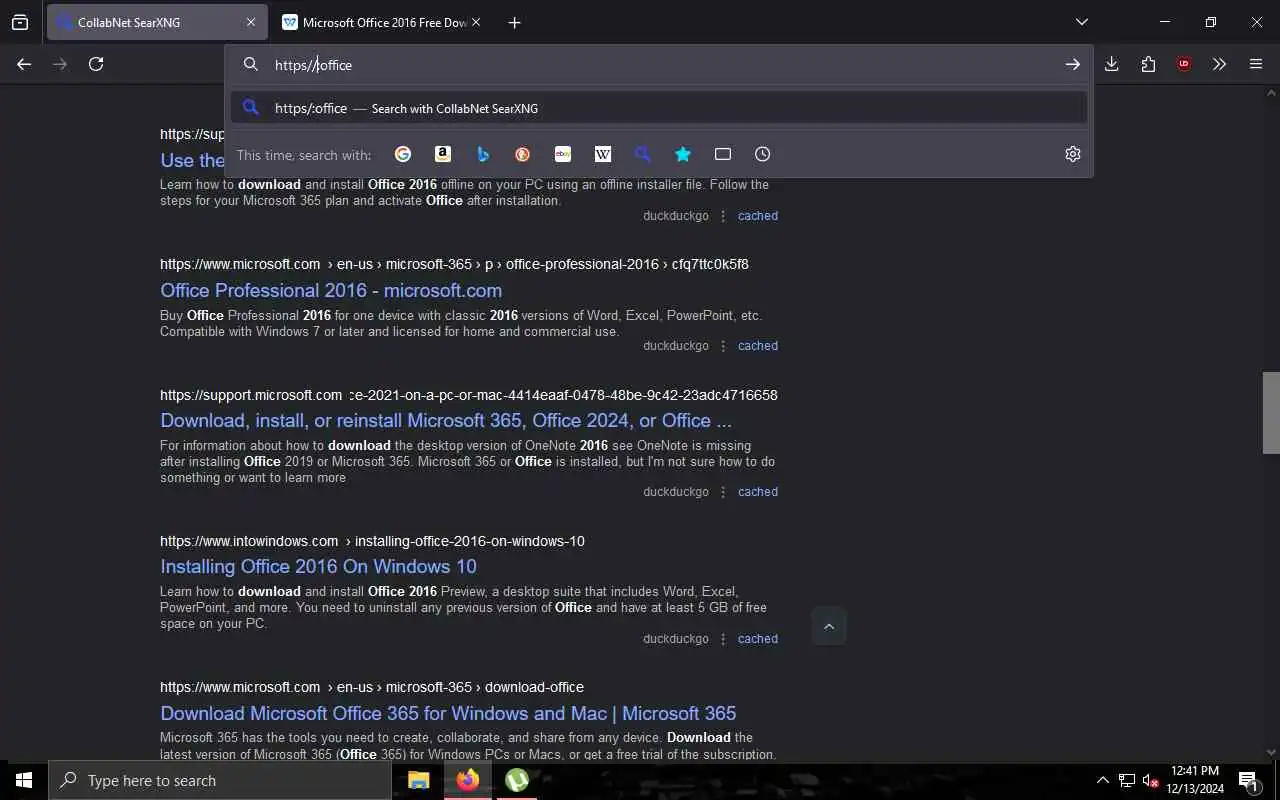Open cached link for offline installer result
This screenshot has width=1280, height=800.
(758, 216)
